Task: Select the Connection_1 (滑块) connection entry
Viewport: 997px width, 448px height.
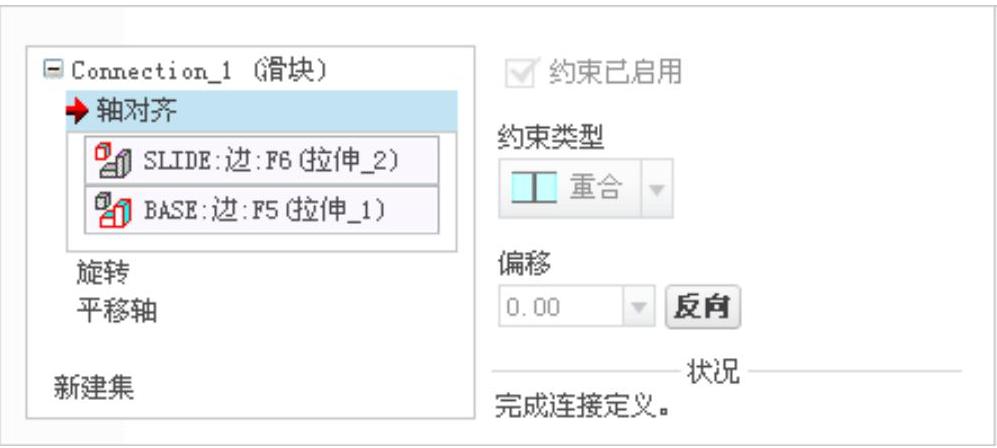Action: 199,71
